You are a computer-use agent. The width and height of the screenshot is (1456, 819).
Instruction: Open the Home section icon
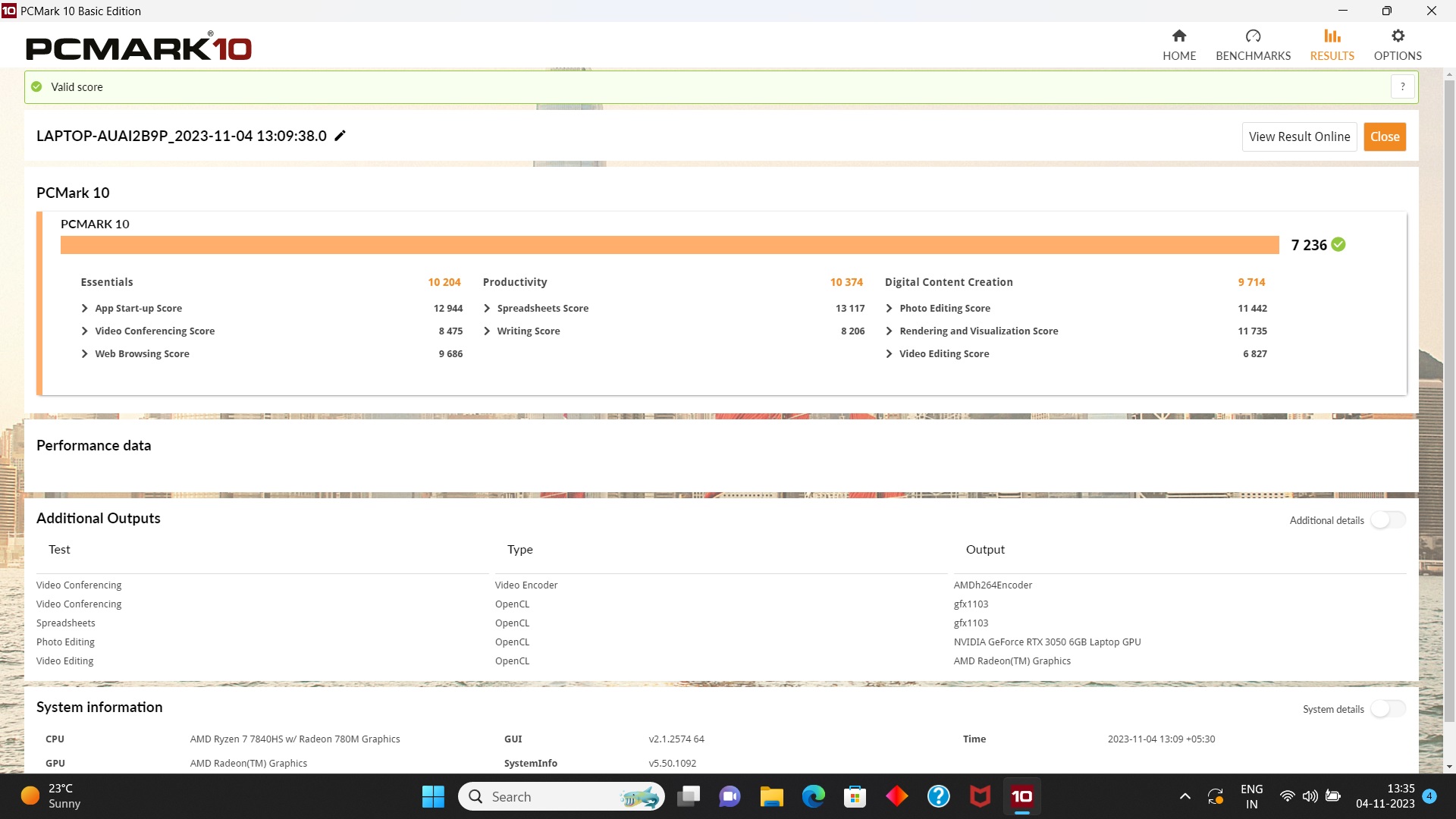pyautogui.click(x=1178, y=36)
